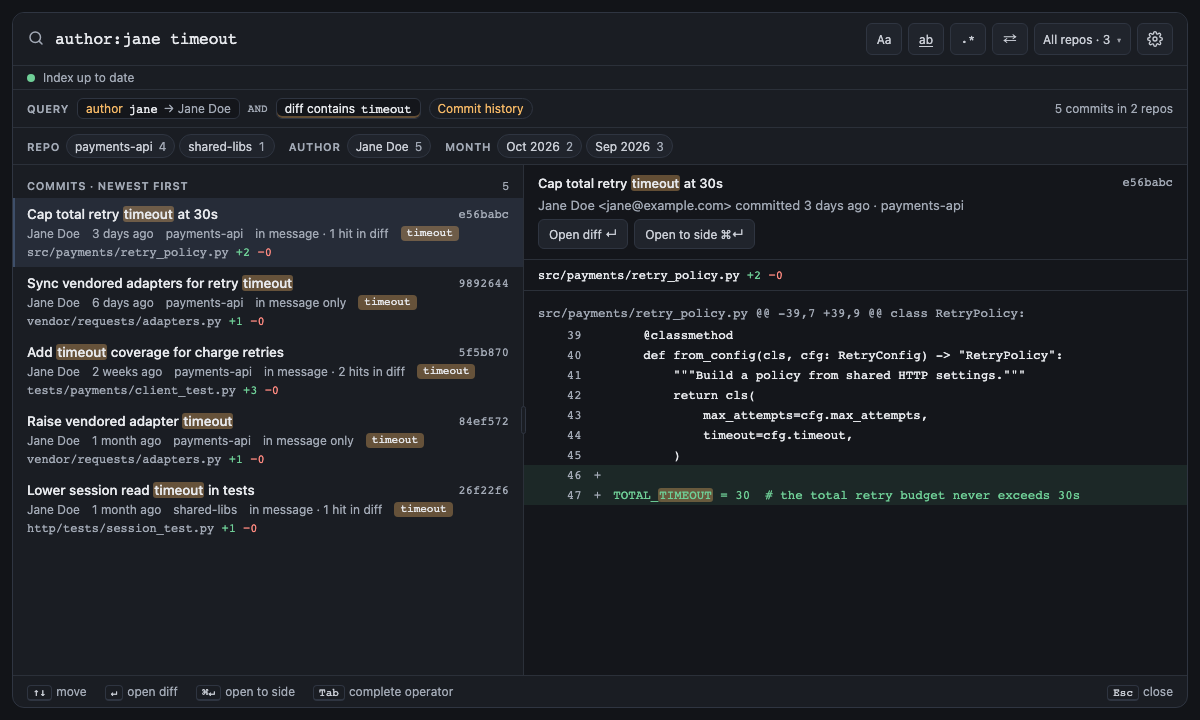
Task: Click the Open to side button
Action: pos(694,234)
